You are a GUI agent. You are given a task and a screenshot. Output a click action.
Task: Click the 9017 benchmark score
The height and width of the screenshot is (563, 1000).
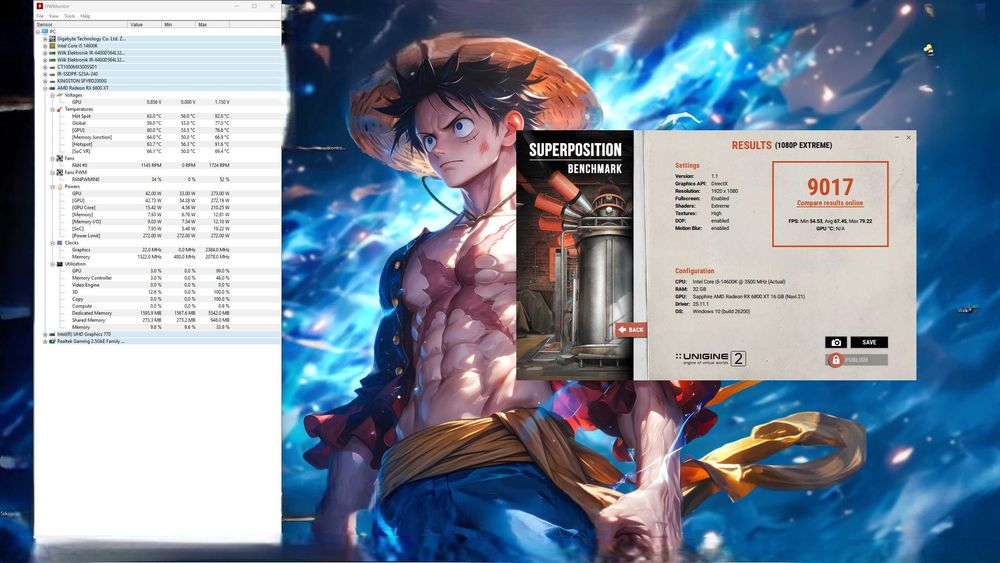point(830,187)
